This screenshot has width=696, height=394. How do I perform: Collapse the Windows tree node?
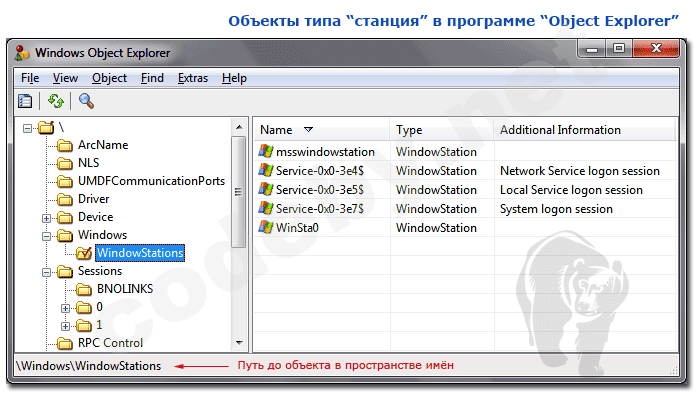point(46,236)
